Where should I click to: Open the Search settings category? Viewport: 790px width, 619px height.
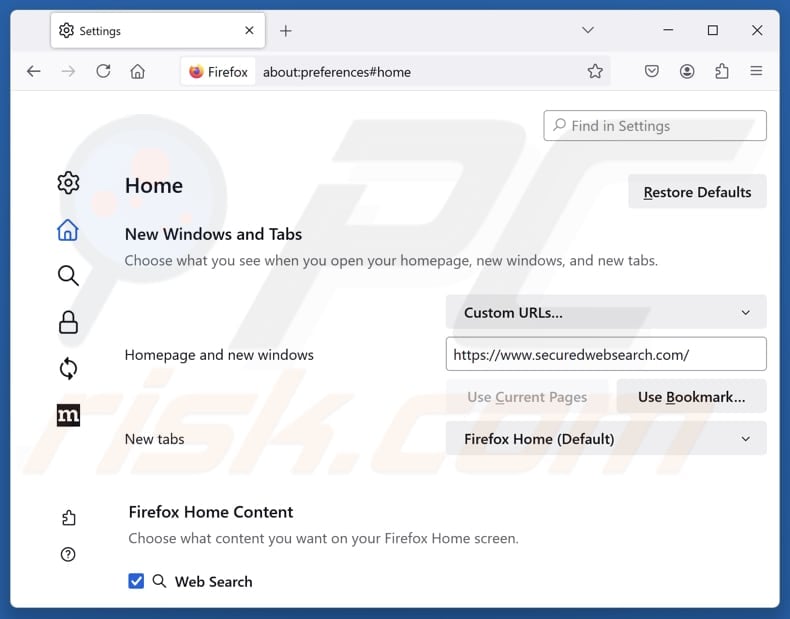tap(68, 276)
